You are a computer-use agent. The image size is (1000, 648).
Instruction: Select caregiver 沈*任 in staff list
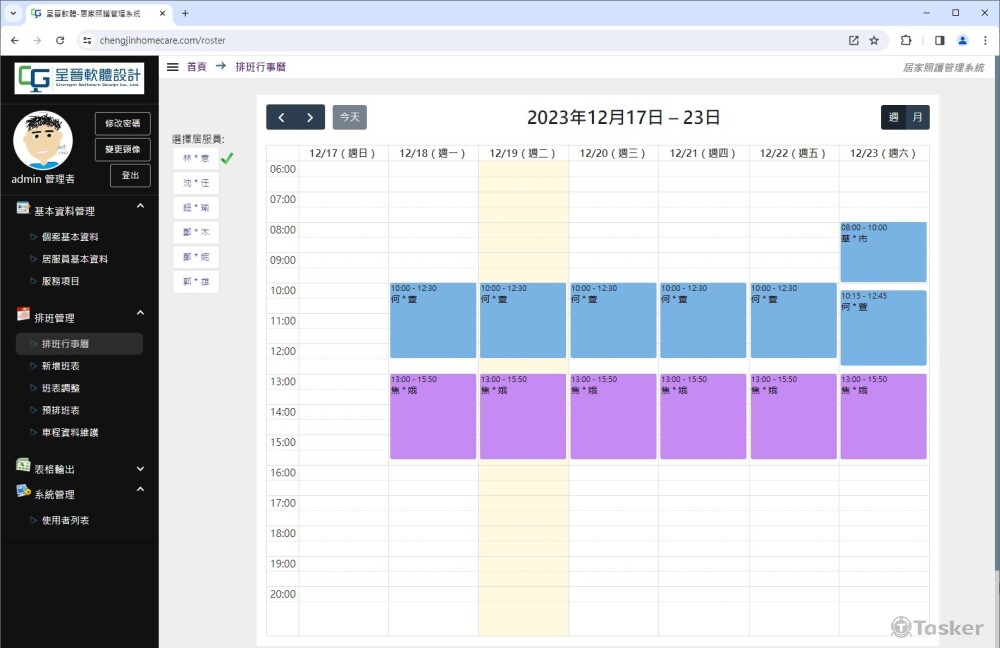196,183
